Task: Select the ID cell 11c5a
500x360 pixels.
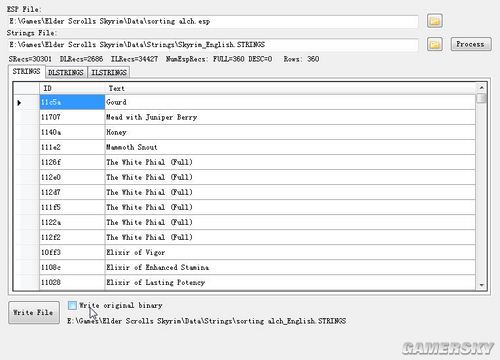Action: click(x=72, y=102)
